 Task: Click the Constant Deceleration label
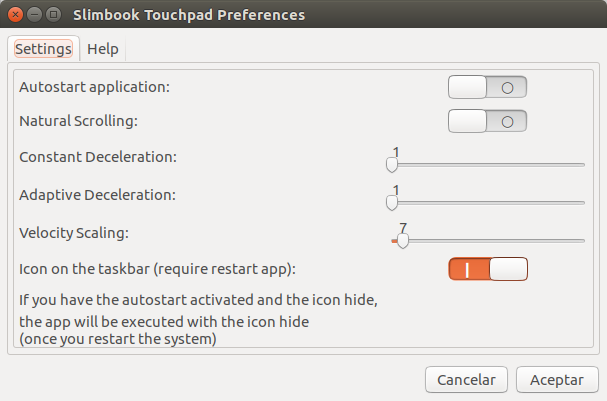(x=98, y=157)
